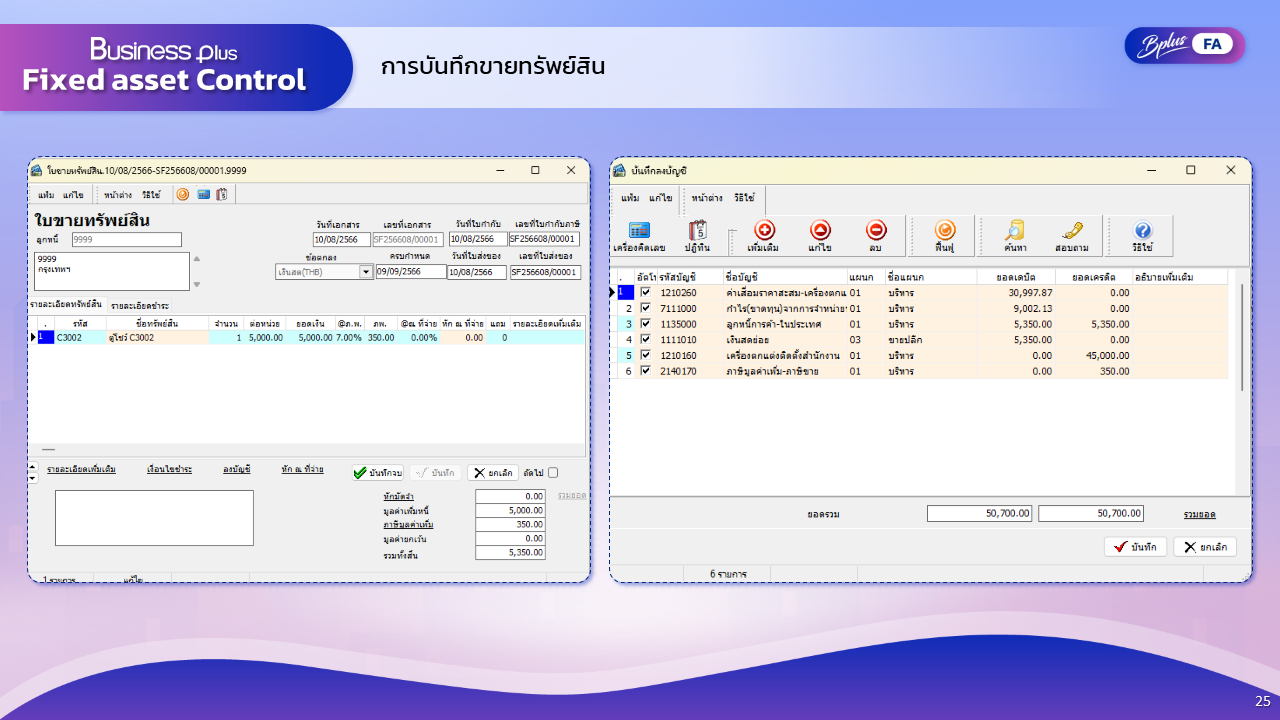Toggle checkbox for account 1111010 row
This screenshot has height=720, width=1280.
(645, 340)
